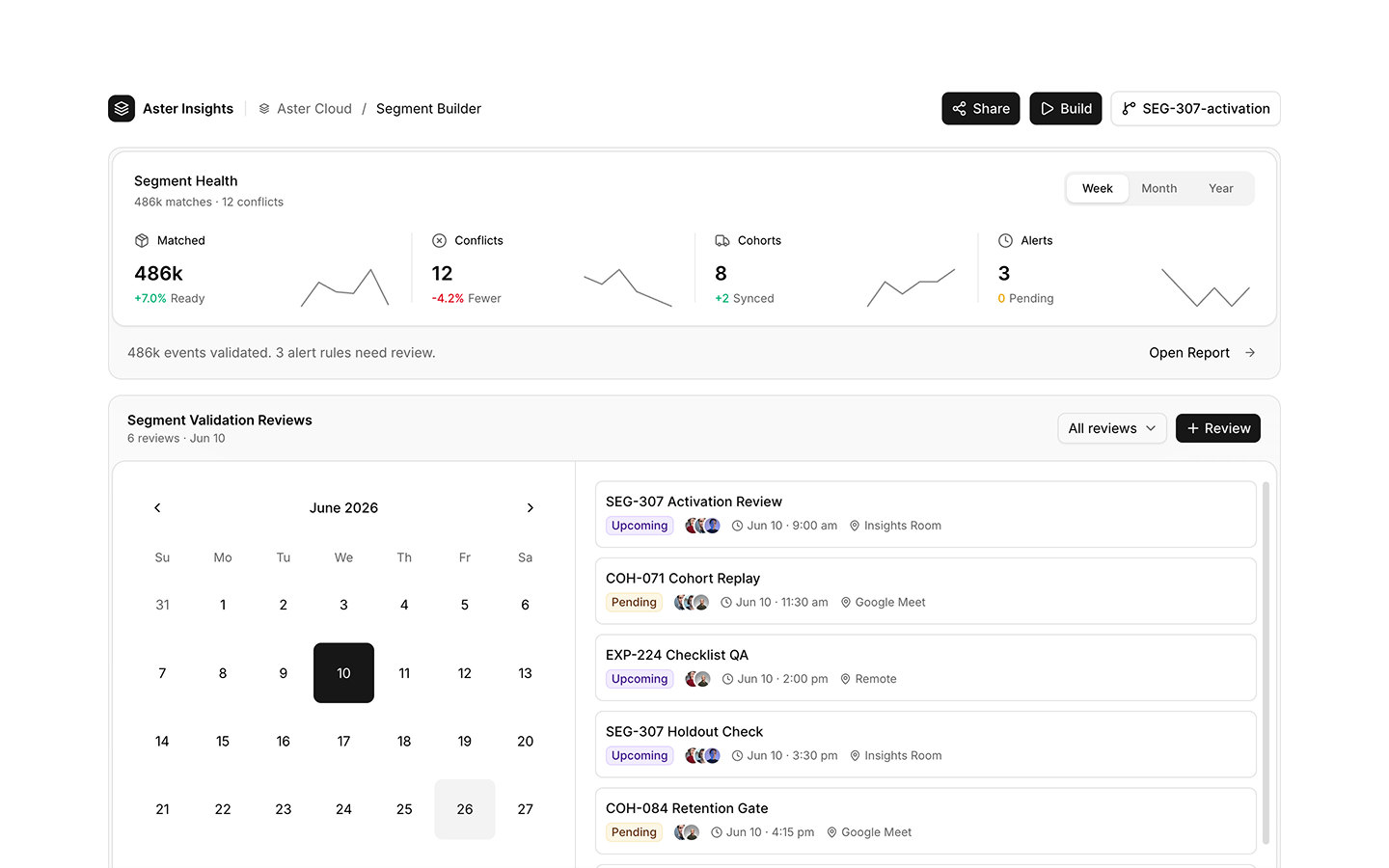Click the '486k' Matched value
Viewport: 1389px width, 868px height.
click(159, 274)
